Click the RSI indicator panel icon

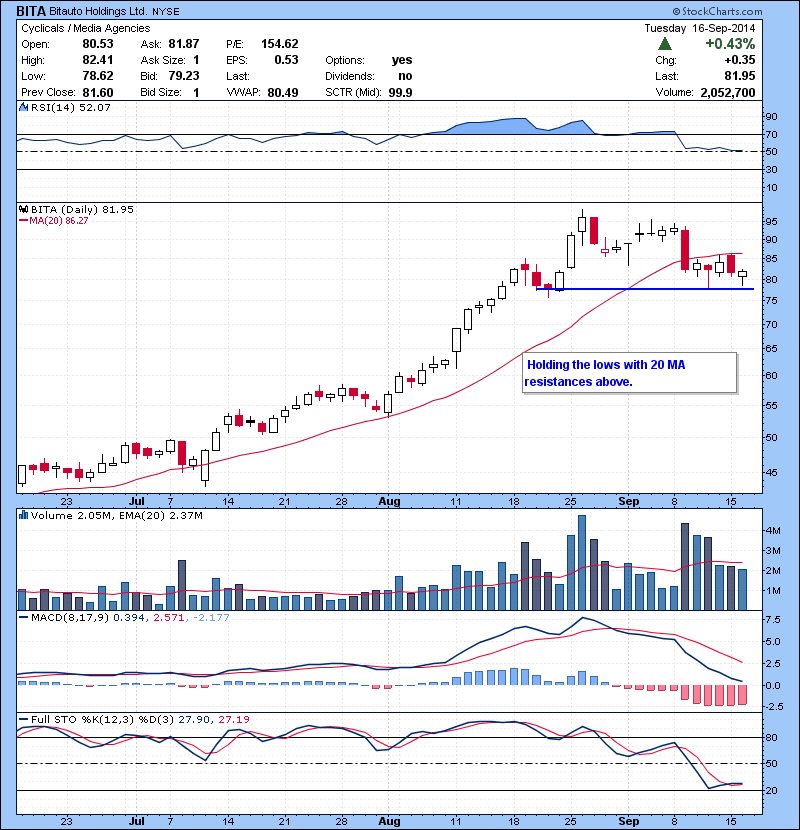23,107
